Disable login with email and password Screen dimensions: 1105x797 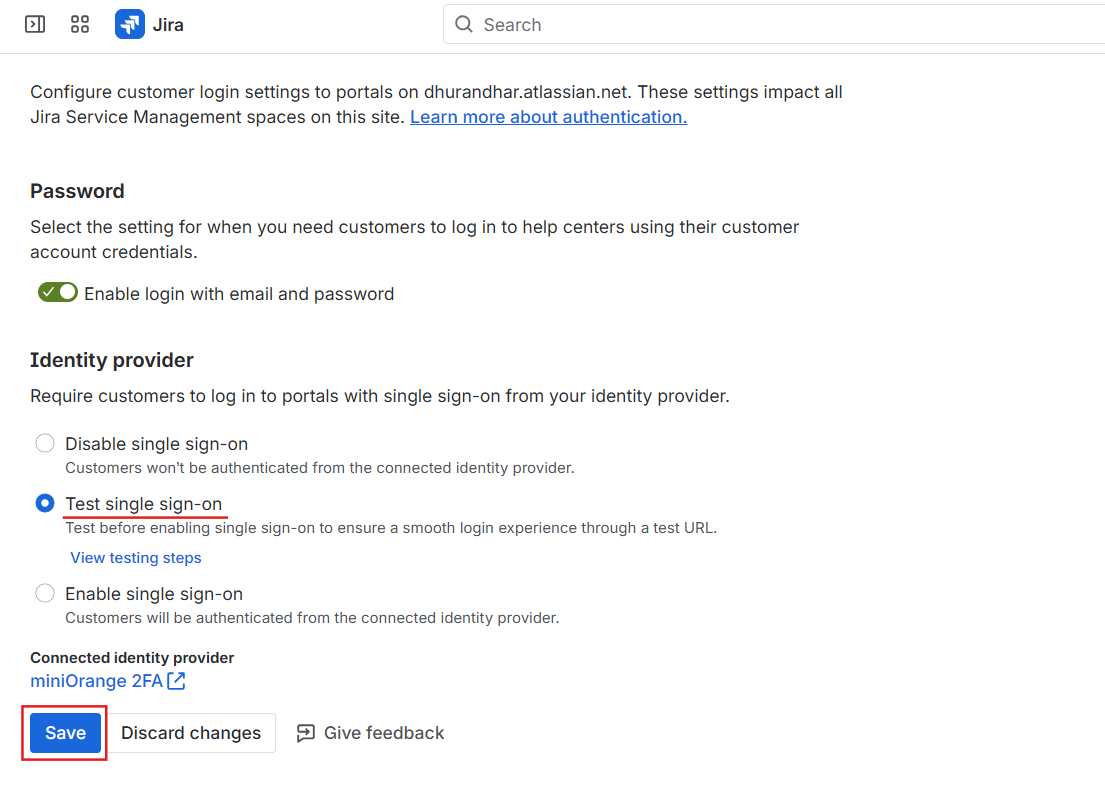coord(57,291)
